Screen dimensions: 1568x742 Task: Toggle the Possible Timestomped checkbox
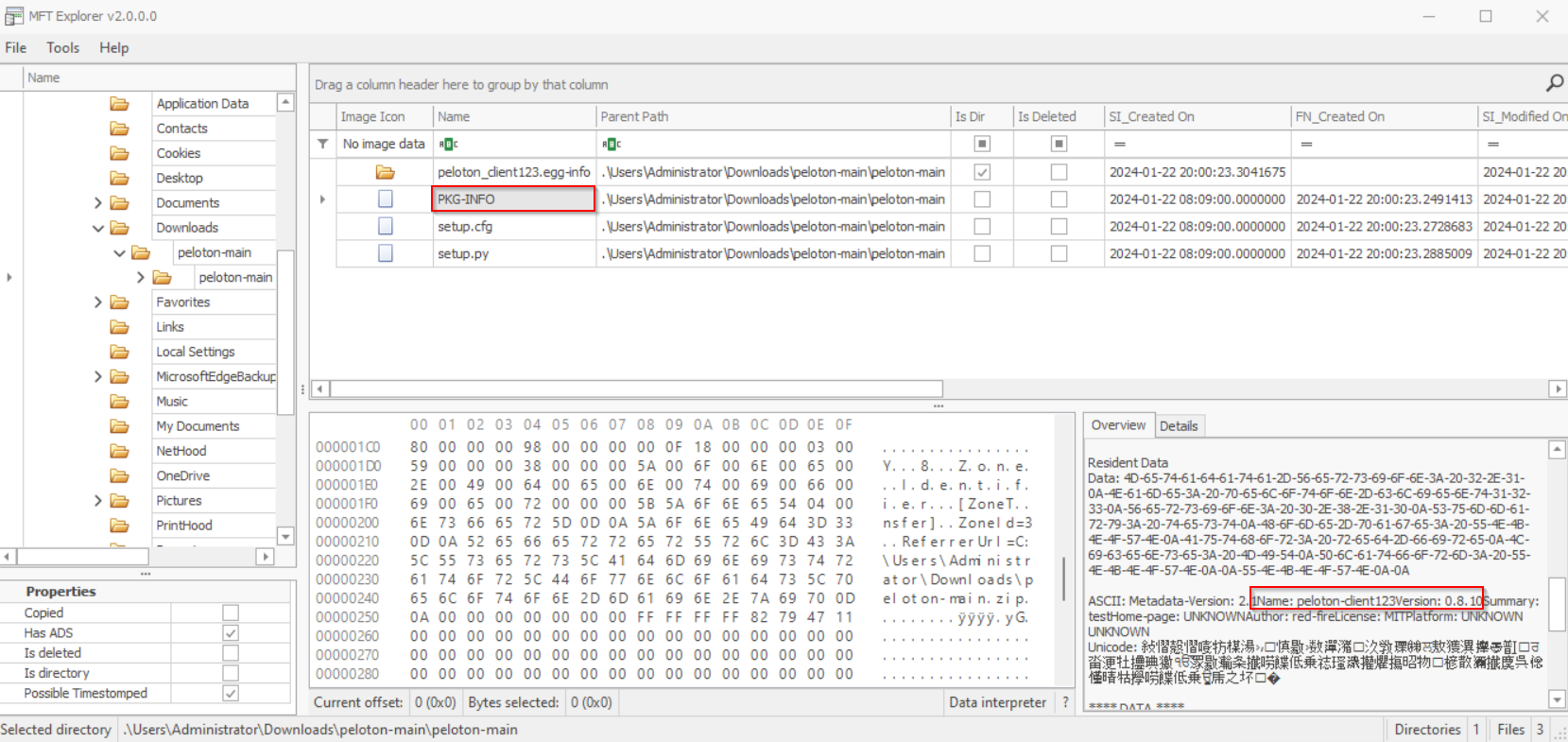point(231,693)
